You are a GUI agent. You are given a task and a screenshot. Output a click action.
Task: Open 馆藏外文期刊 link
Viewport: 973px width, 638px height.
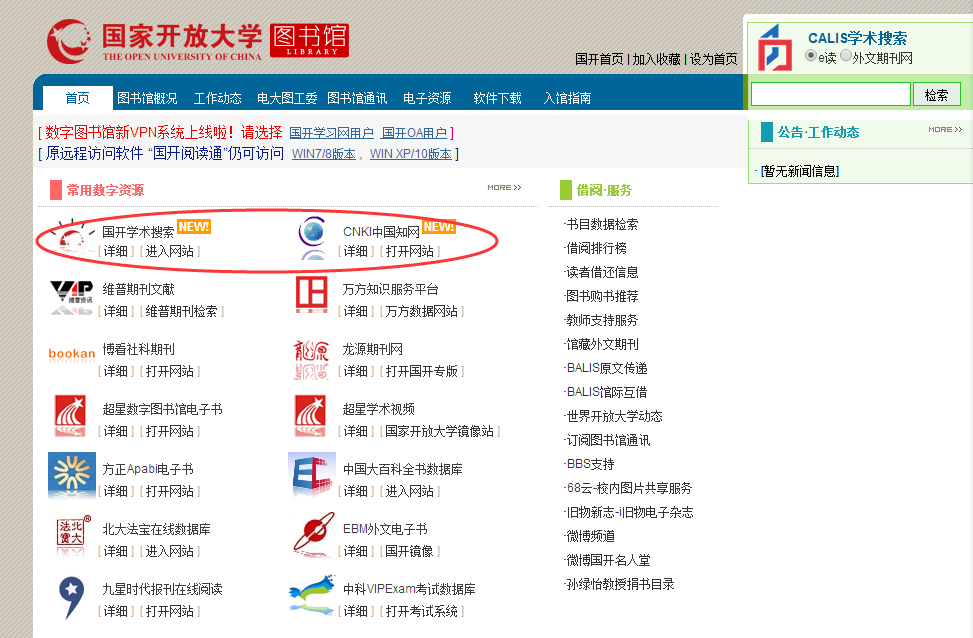coord(602,344)
